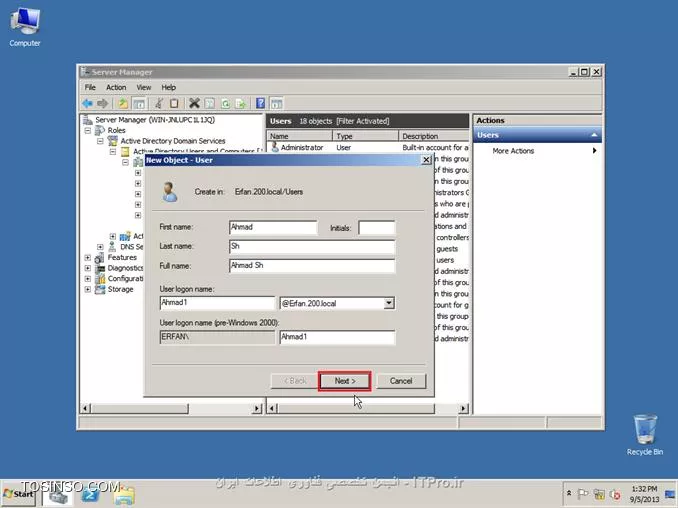
Task: Expand the Features tree node
Action: pyautogui.click(x=88, y=258)
